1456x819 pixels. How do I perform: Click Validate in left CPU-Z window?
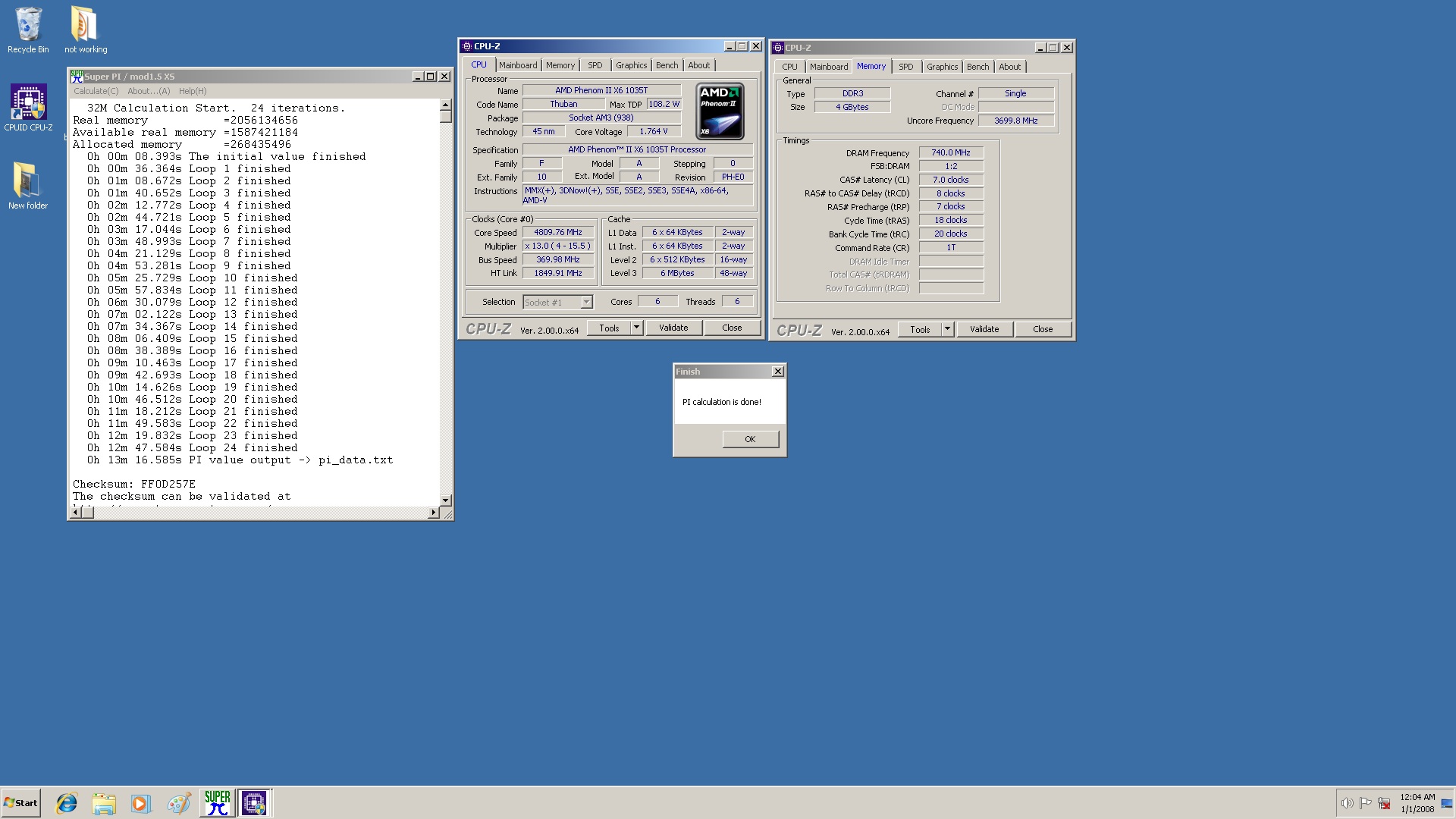click(x=673, y=328)
